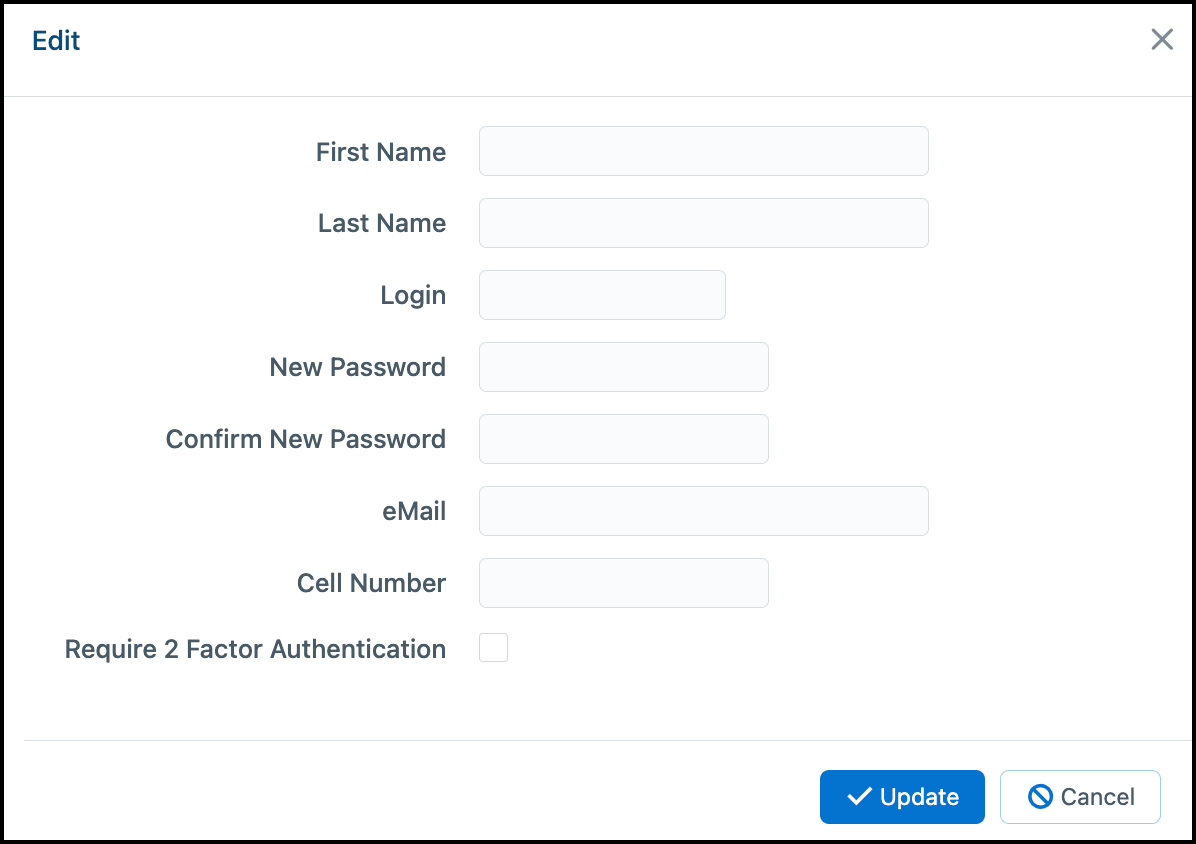Click the Cancel button text

coord(1098,797)
